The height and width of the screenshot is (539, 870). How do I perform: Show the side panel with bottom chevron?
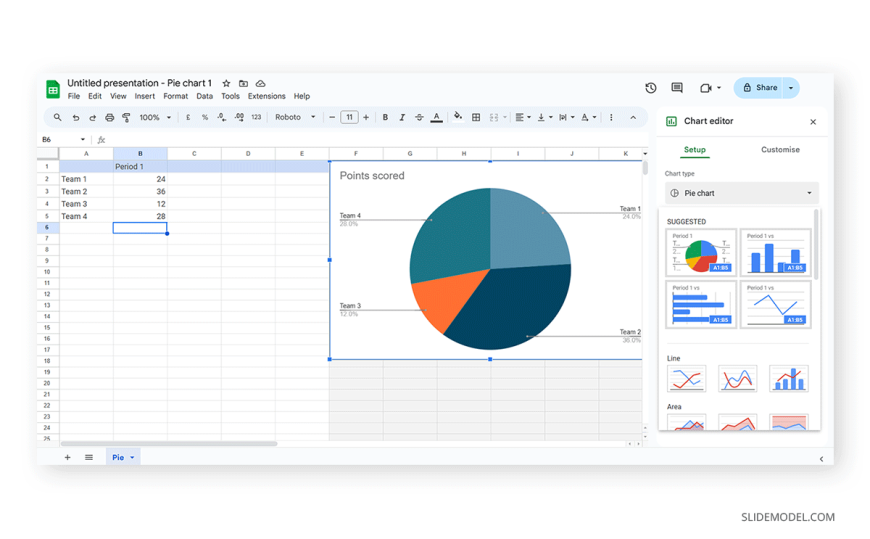coord(822,459)
